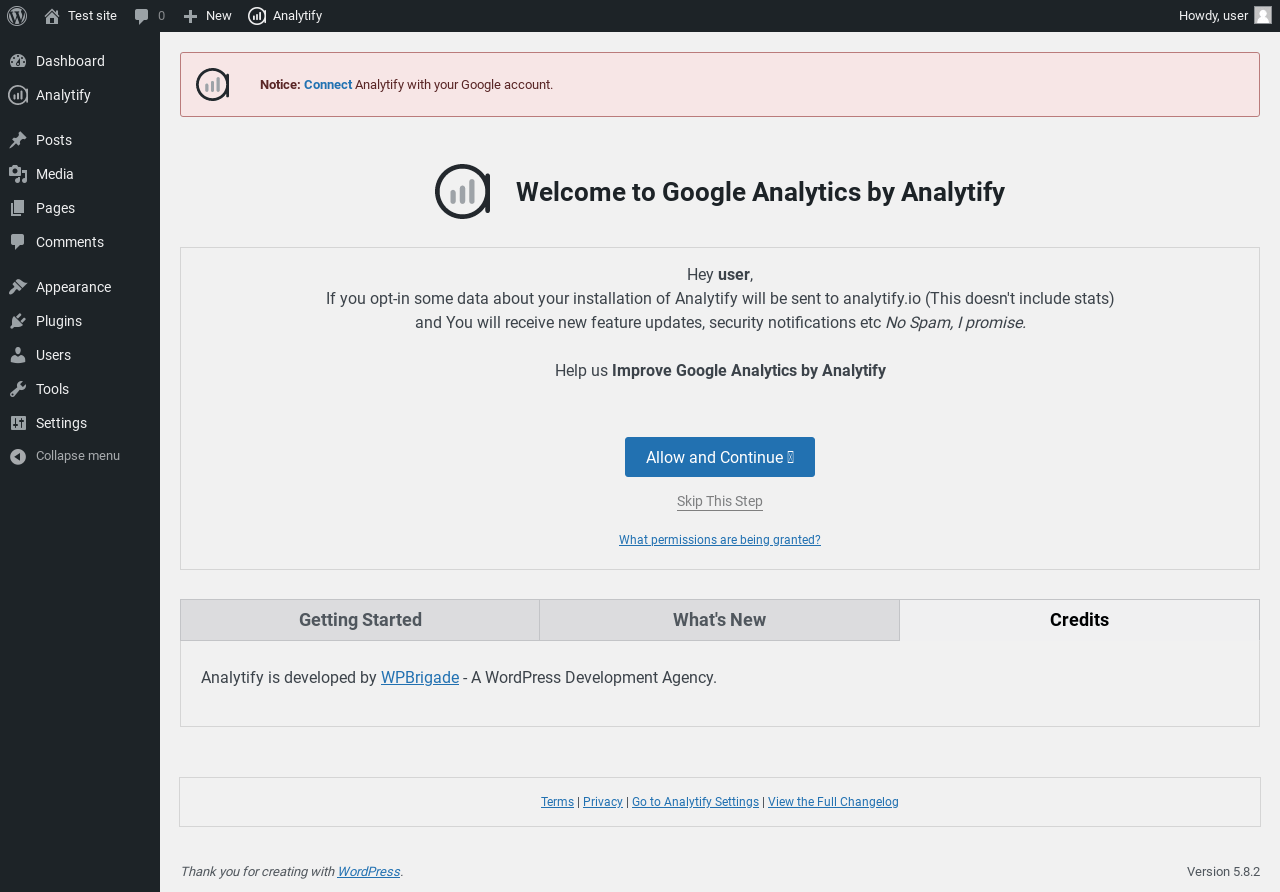Click the WordPress logo icon
This screenshot has width=1280, height=892.
point(17,16)
